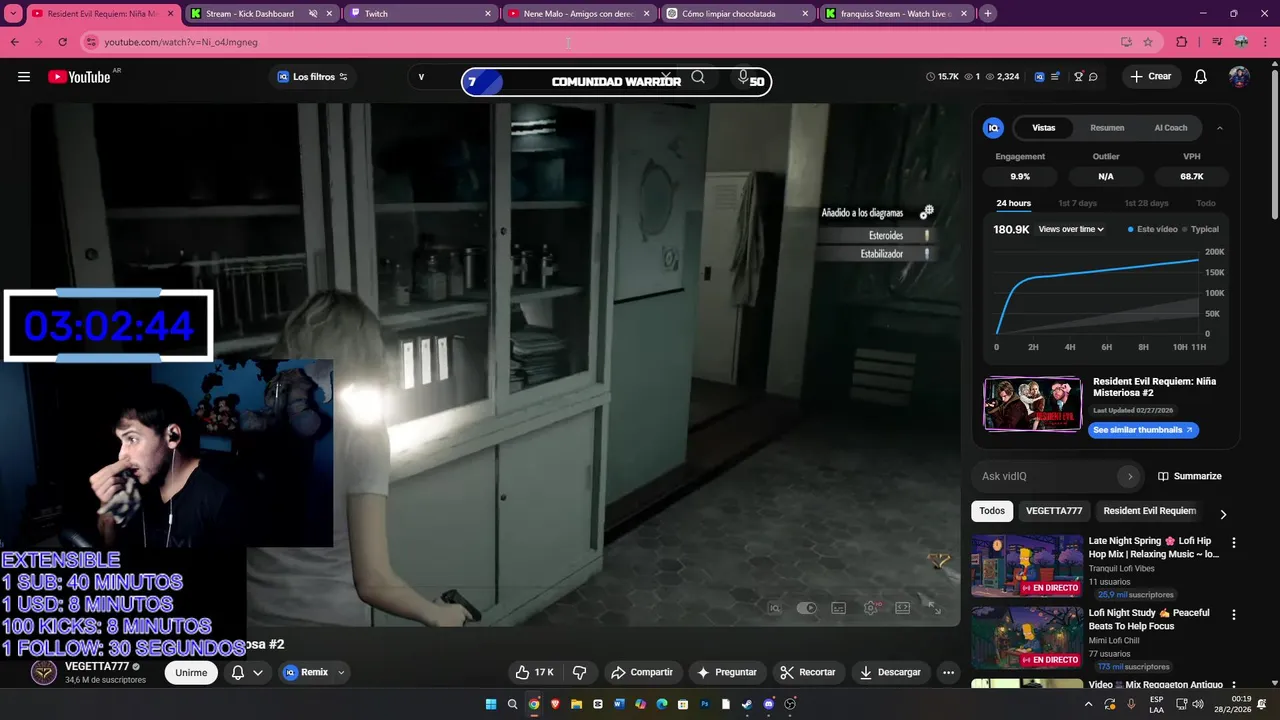Switch to the Twitch browser tab
Viewport: 1280px width, 720px height.
point(421,14)
